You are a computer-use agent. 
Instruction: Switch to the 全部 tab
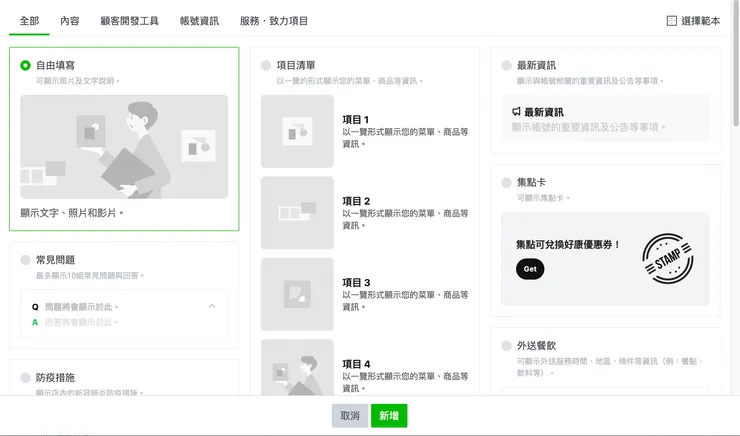click(29, 21)
